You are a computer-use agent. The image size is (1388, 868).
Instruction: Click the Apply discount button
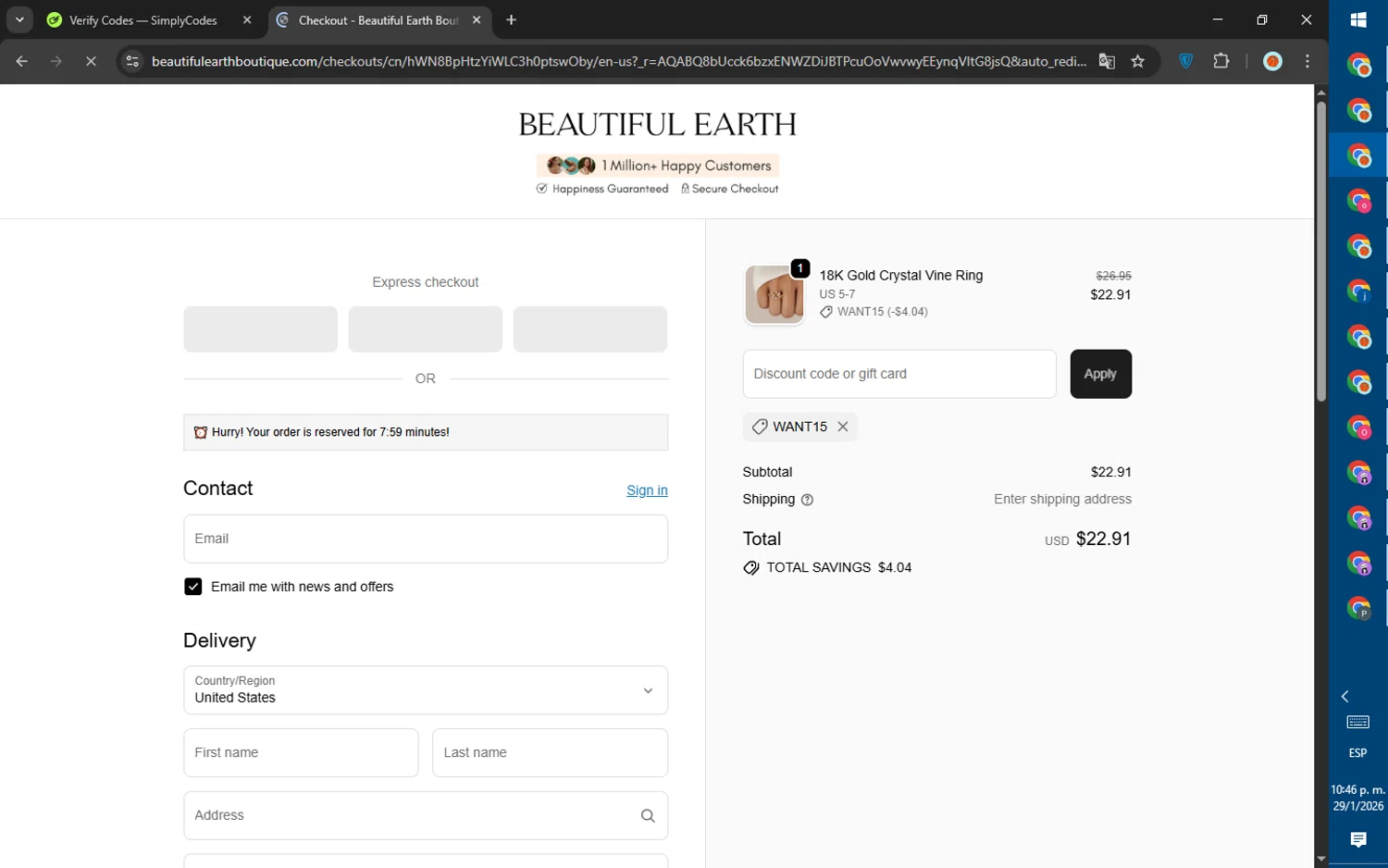1100,374
